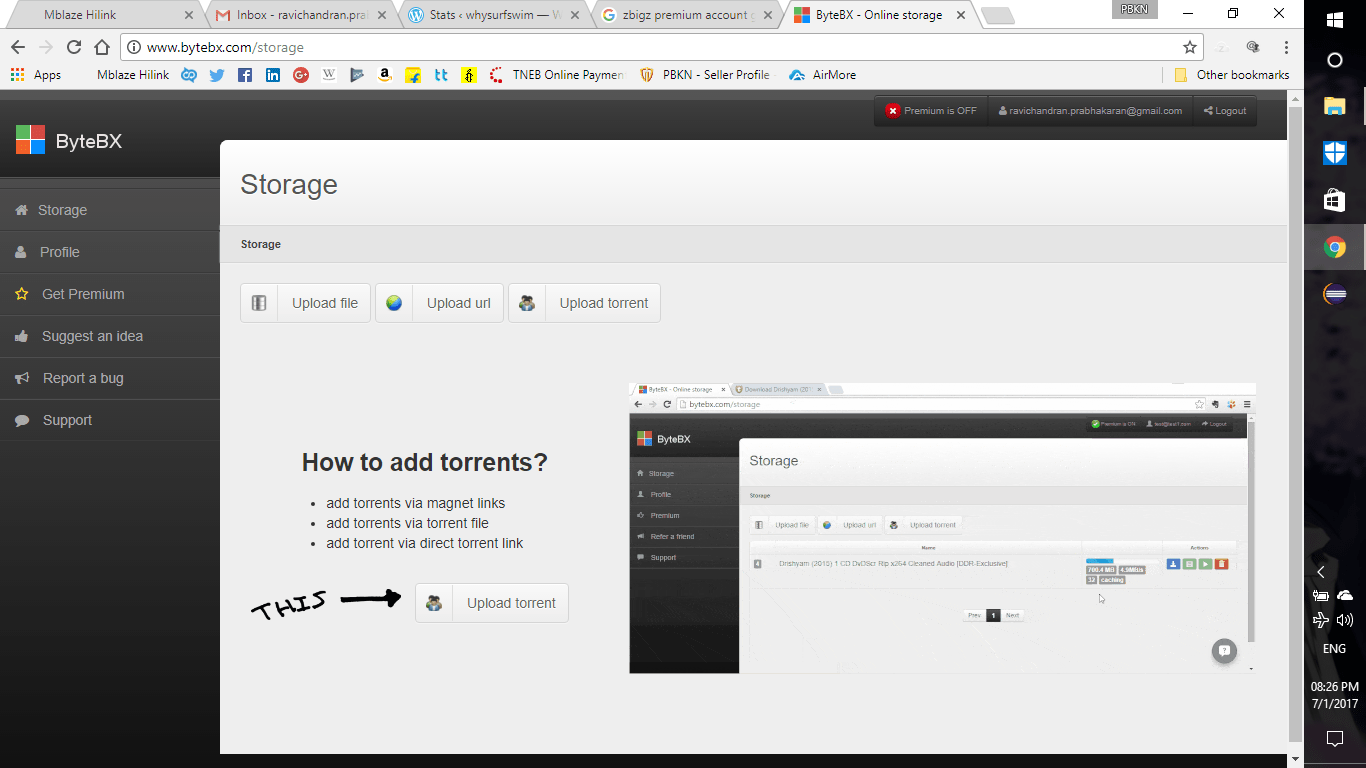Open Twitter from the bookmarks bar

click(x=217, y=74)
